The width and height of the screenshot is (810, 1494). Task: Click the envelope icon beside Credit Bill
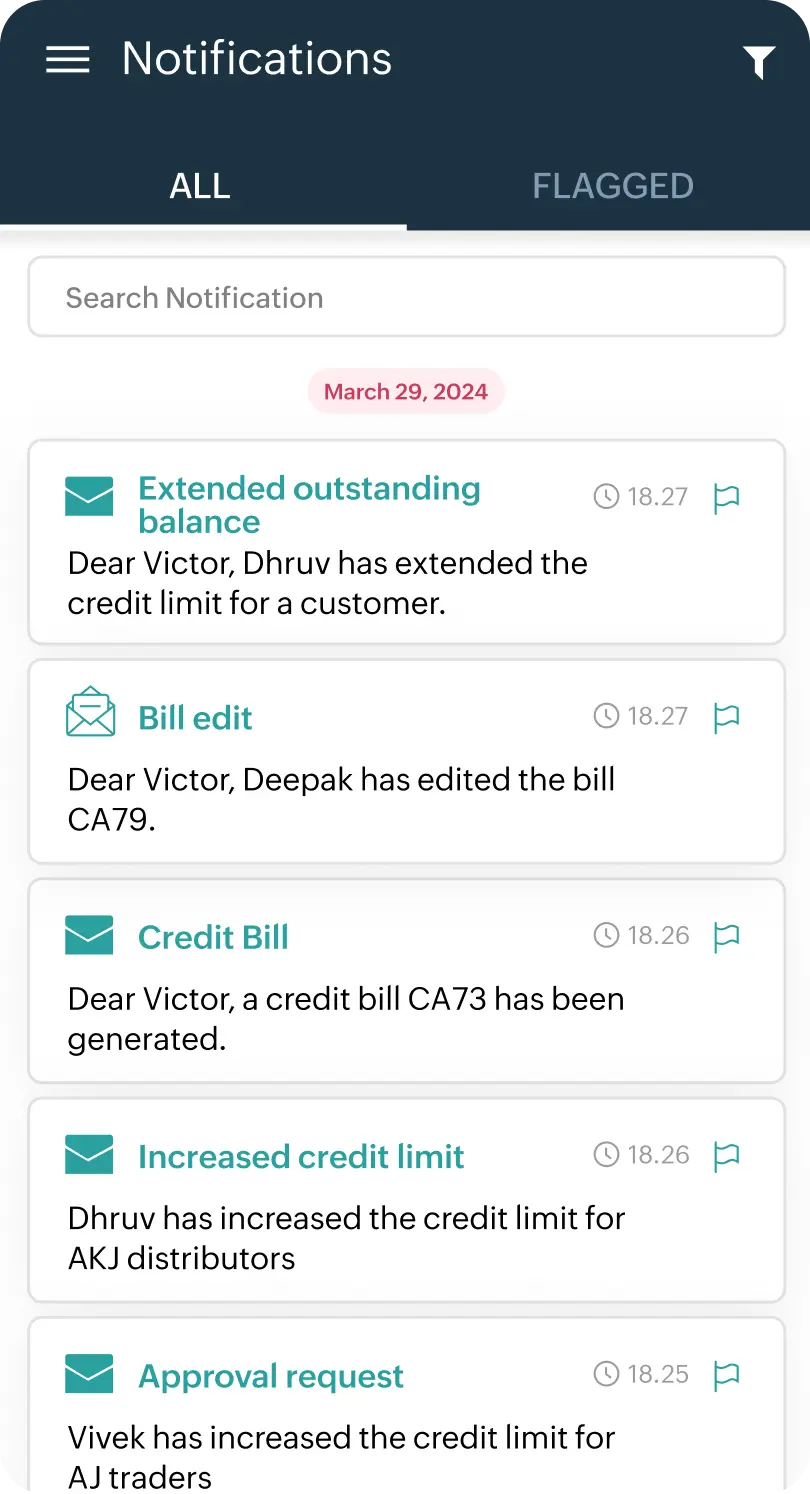pos(89,935)
